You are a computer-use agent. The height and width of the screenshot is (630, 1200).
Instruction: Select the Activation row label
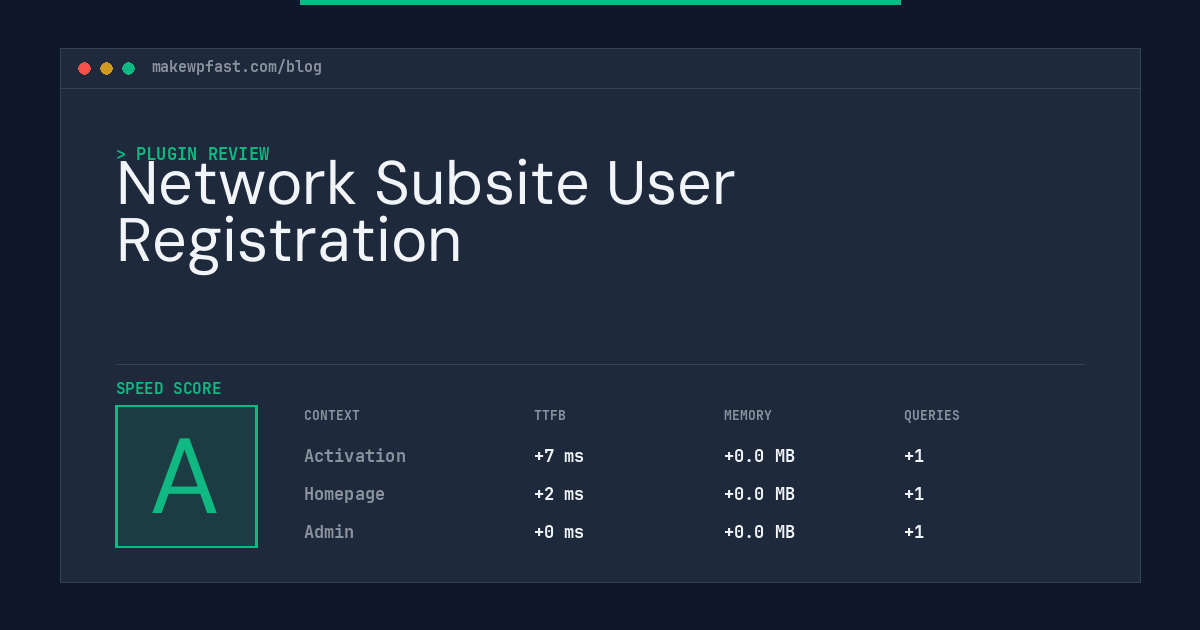[355, 456]
